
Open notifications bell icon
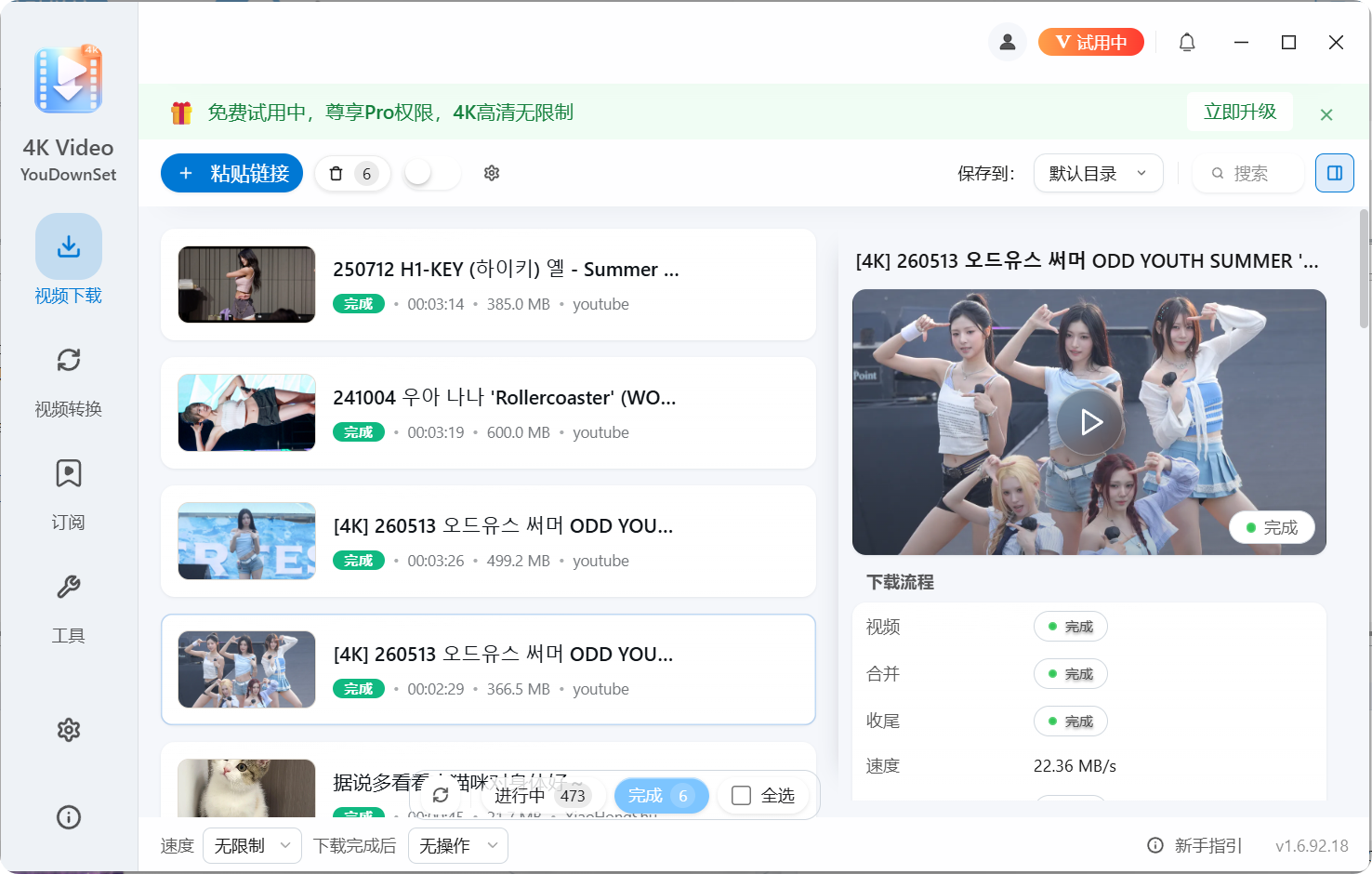tap(1187, 42)
